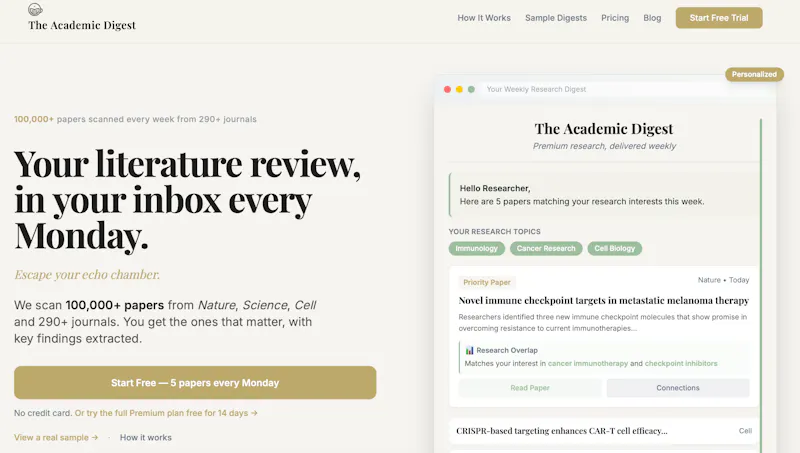Click the green window dot in digest preview
800x453 pixels.
471,89
